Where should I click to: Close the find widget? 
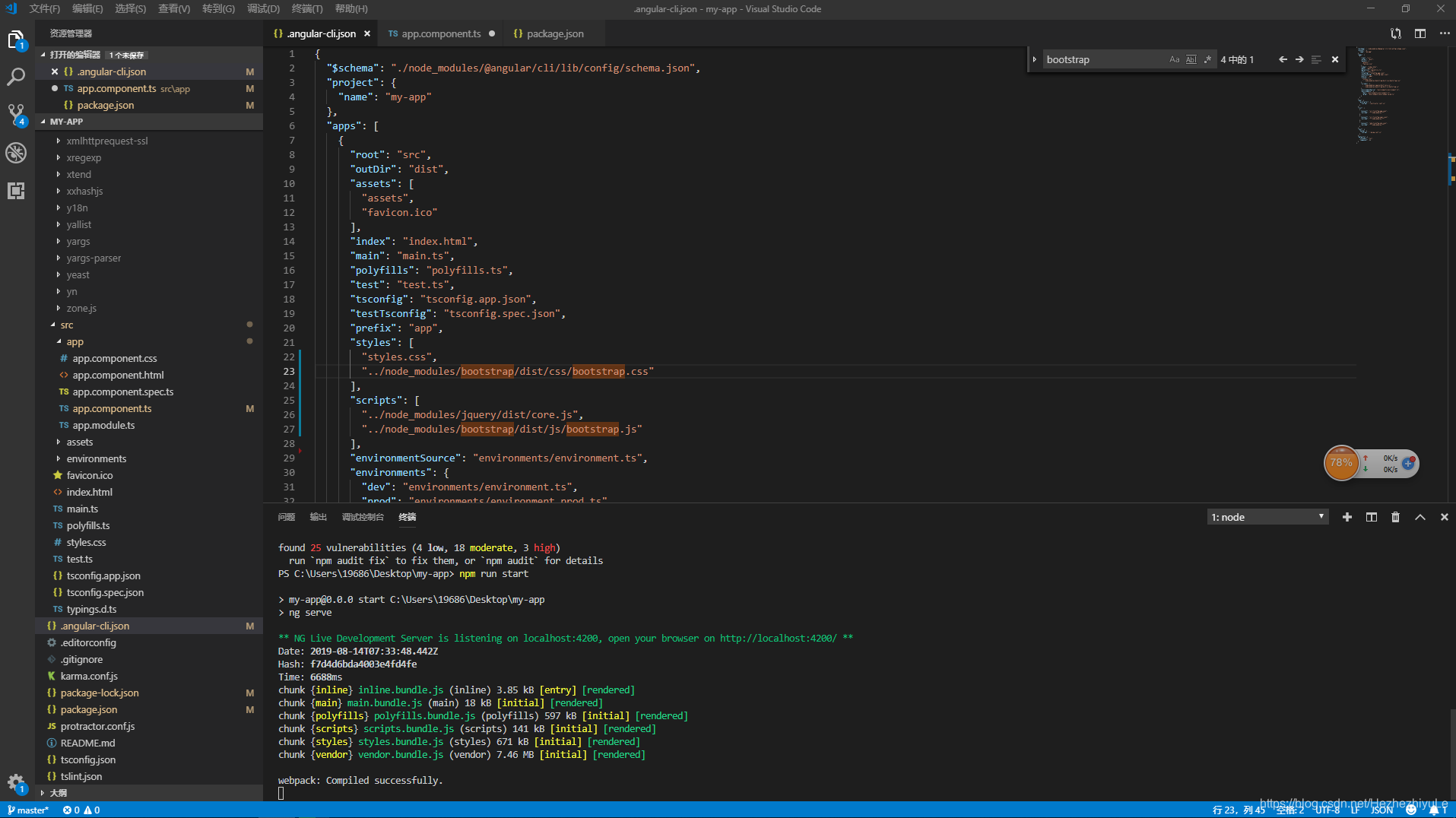pos(1335,59)
